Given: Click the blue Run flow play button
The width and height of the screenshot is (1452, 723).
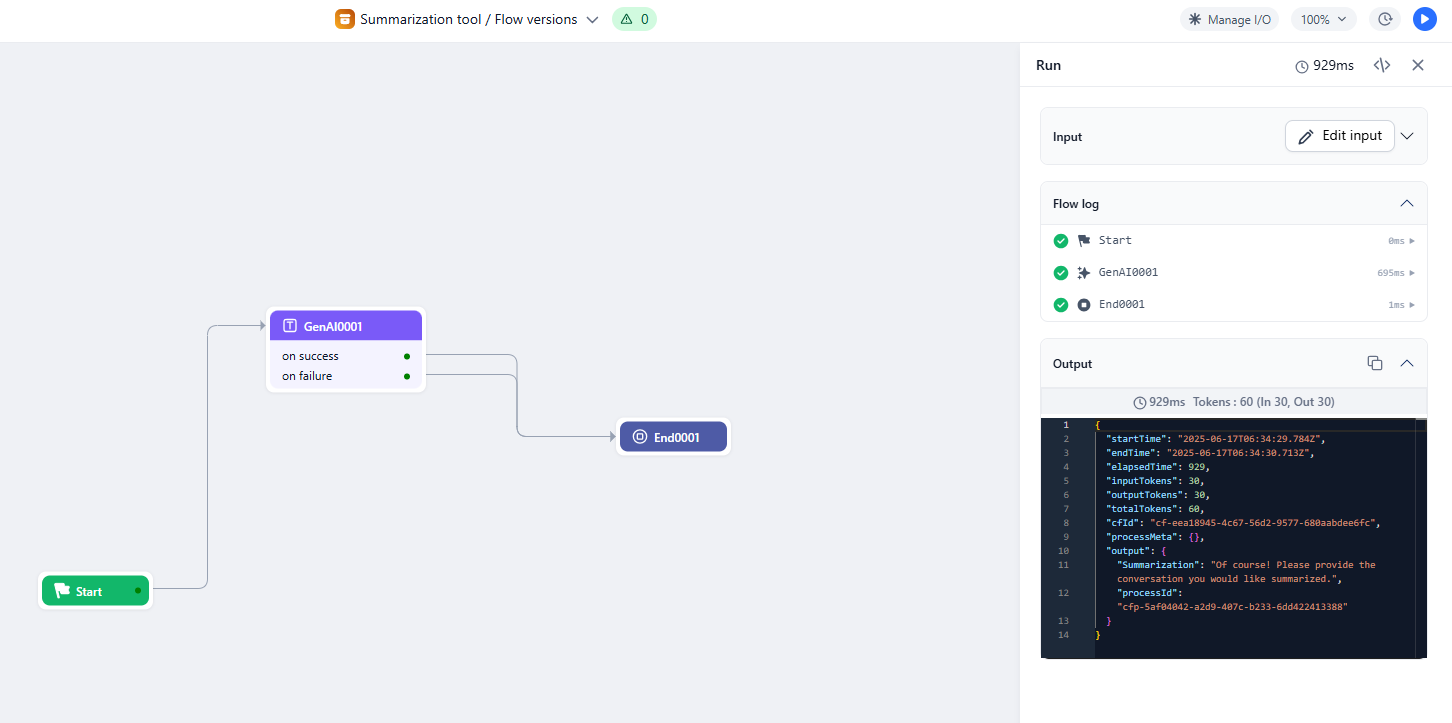Looking at the screenshot, I should point(1424,19).
